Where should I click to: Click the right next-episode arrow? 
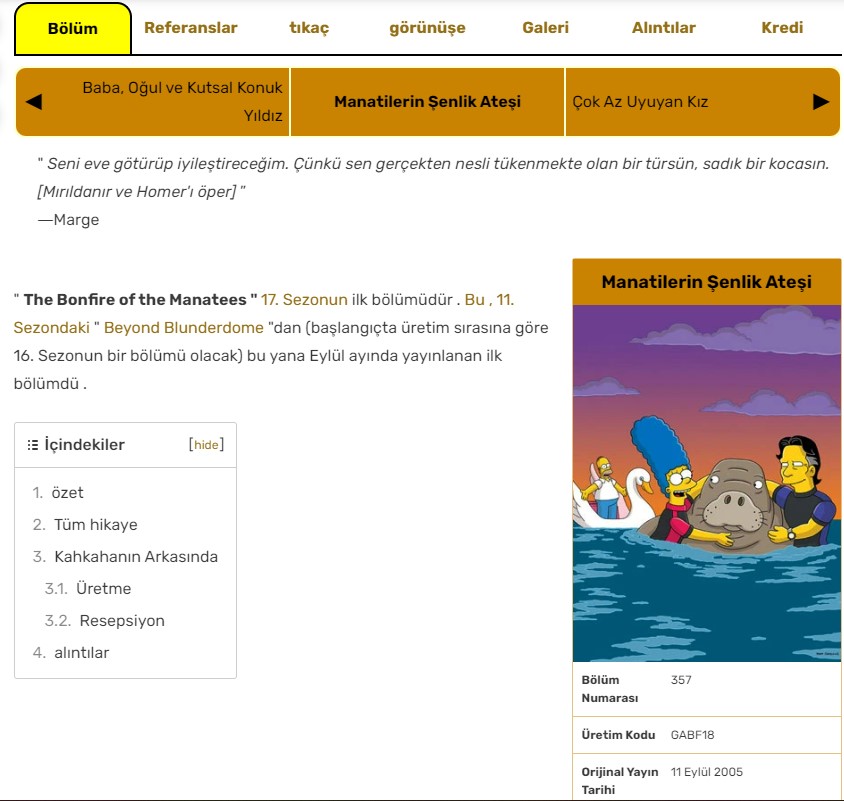point(821,102)
